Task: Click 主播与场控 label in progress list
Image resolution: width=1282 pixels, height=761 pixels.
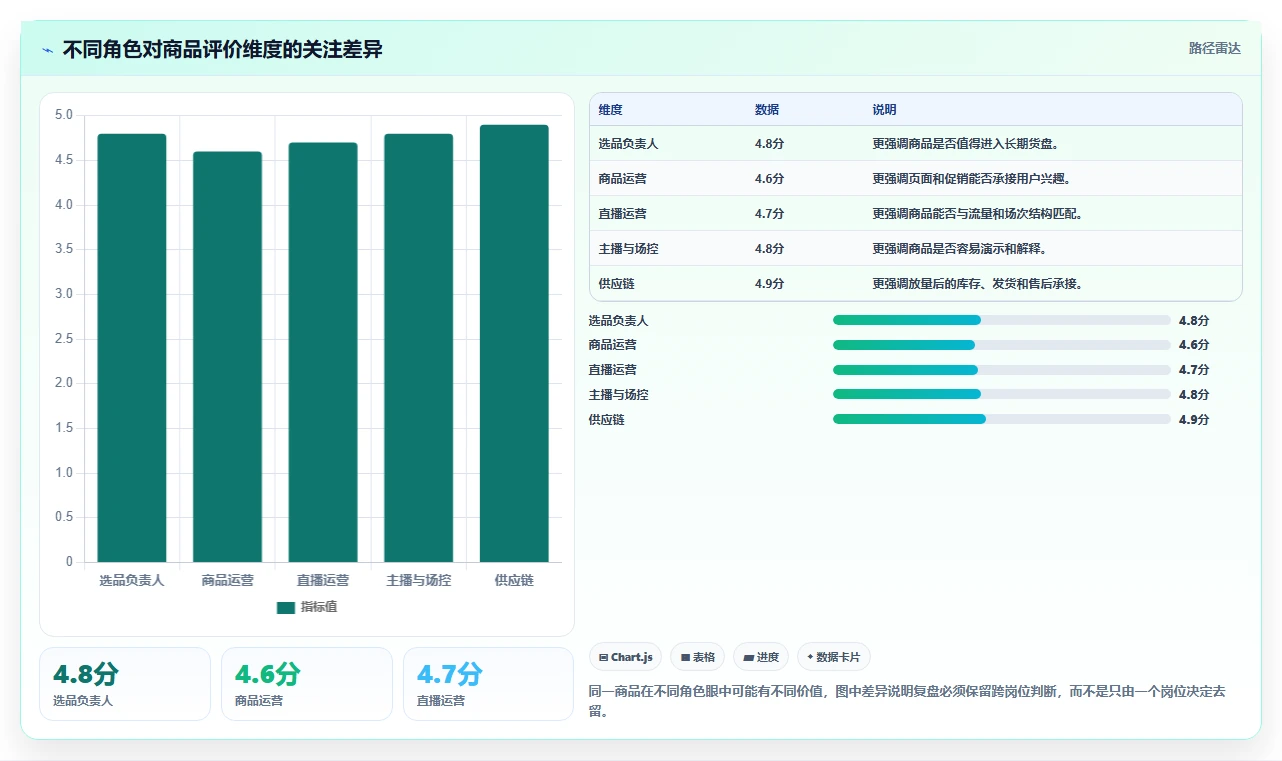Action: (x=618, y=395)
